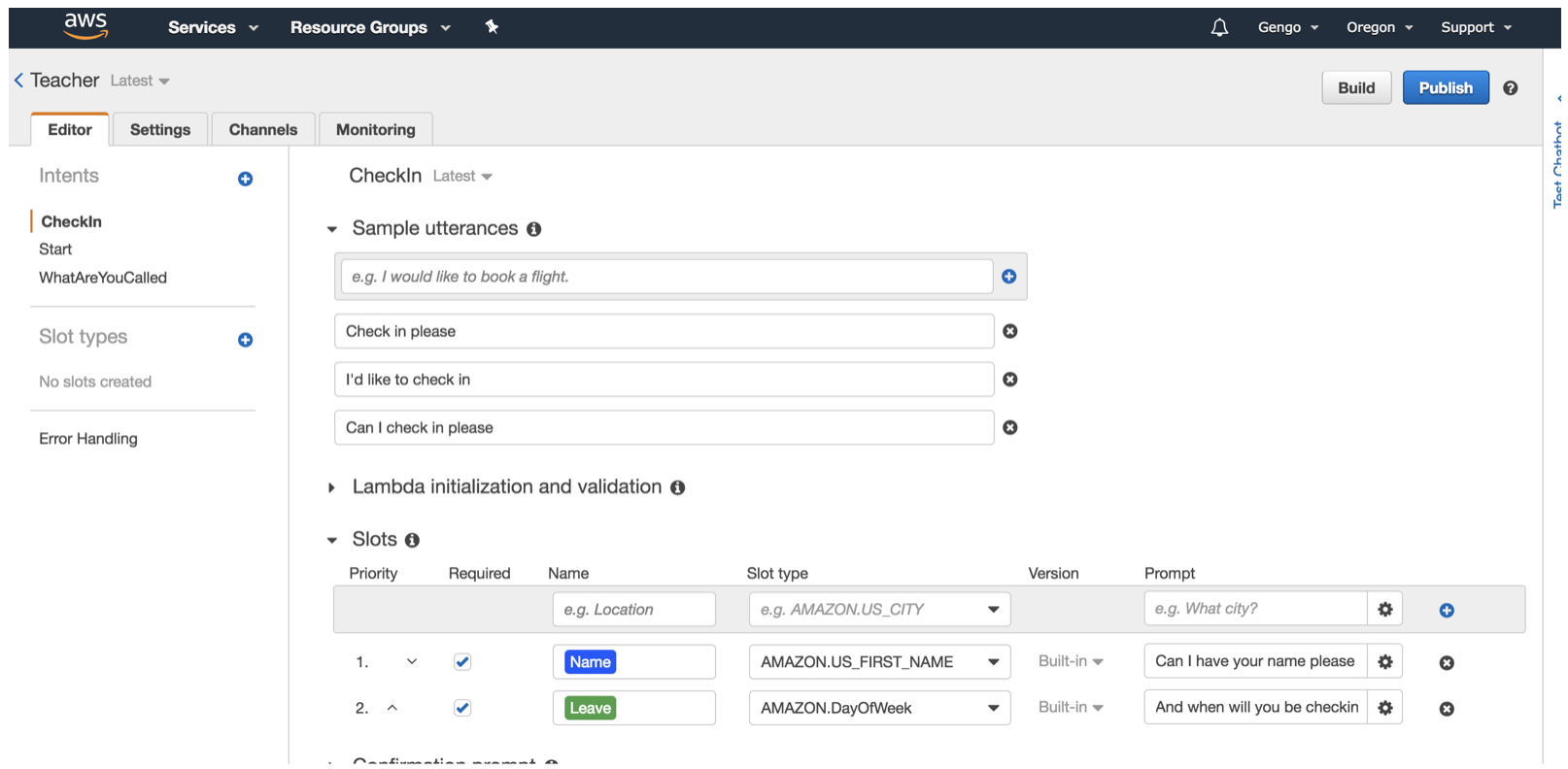
Task: Click the Build button
Action: coord(1355,87)
